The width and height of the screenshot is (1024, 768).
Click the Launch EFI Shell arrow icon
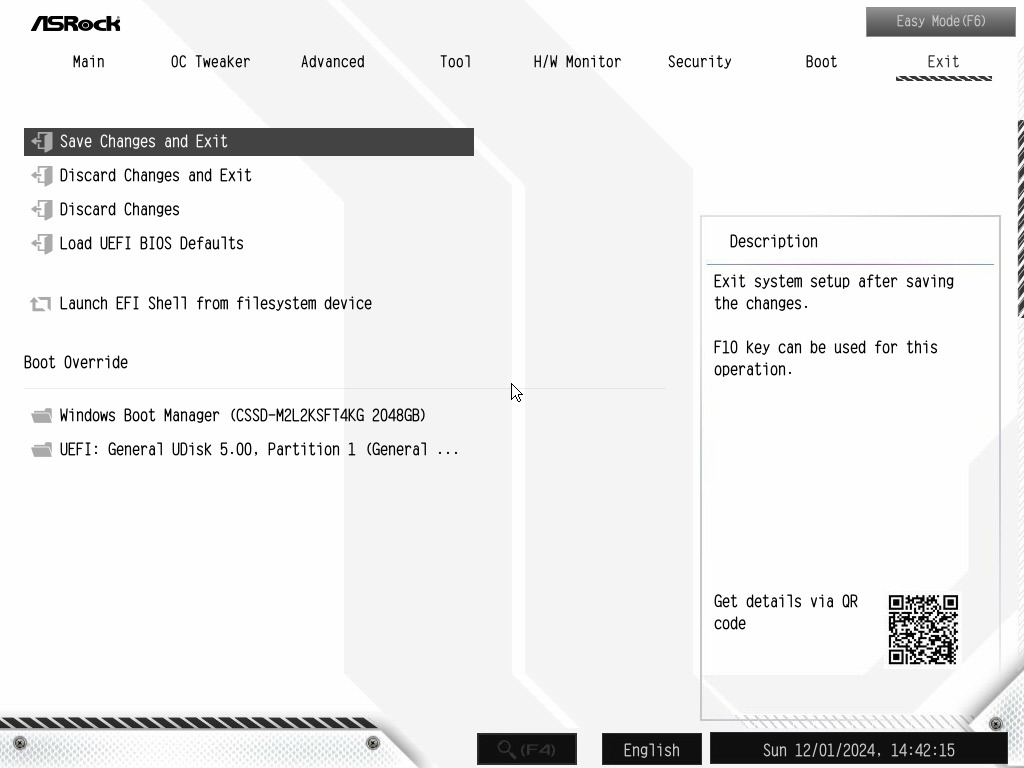pyautogui.click(x=40, y=304)
